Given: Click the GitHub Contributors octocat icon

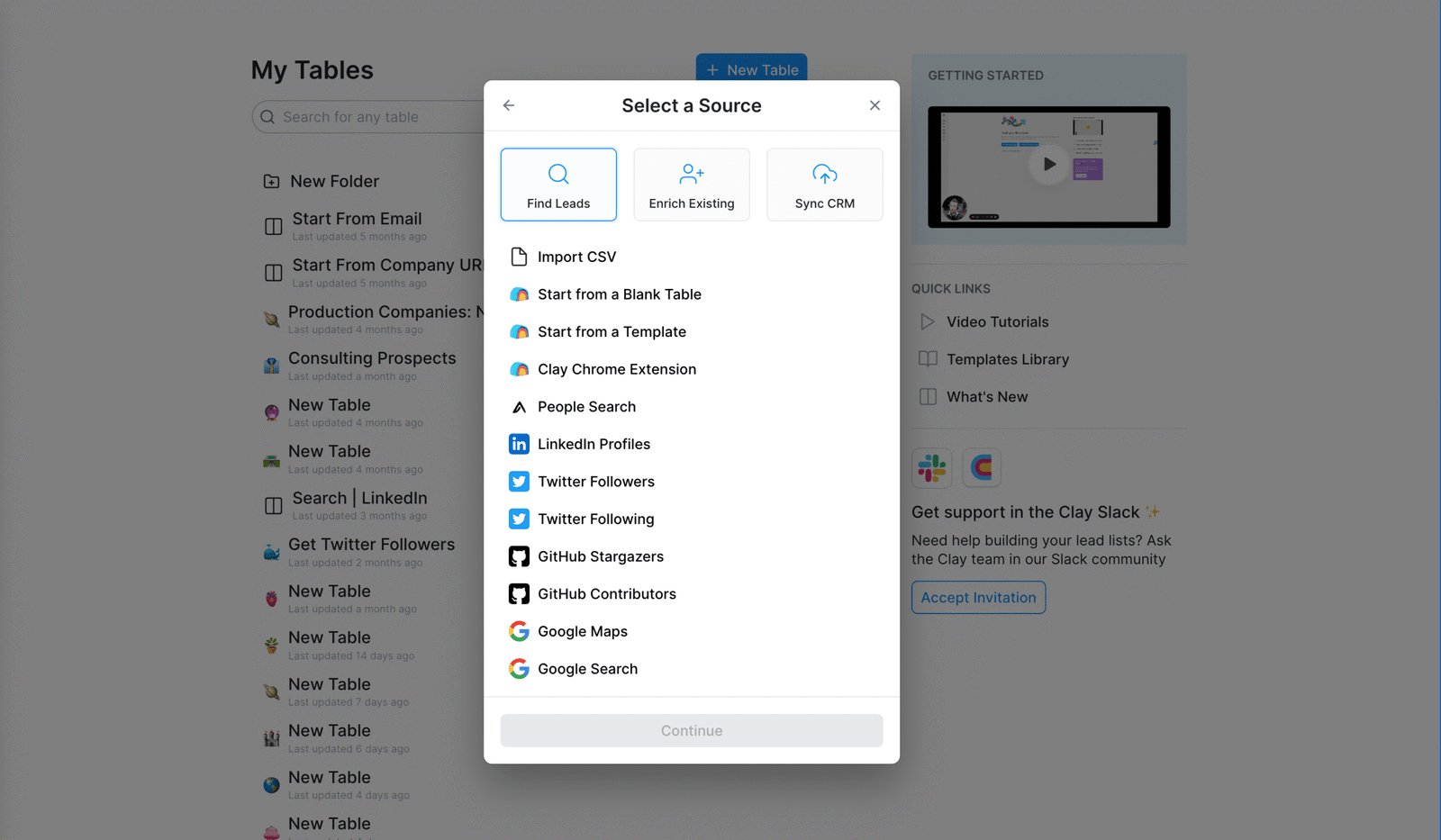Looking at the screenshot, I should coord(519,594).
